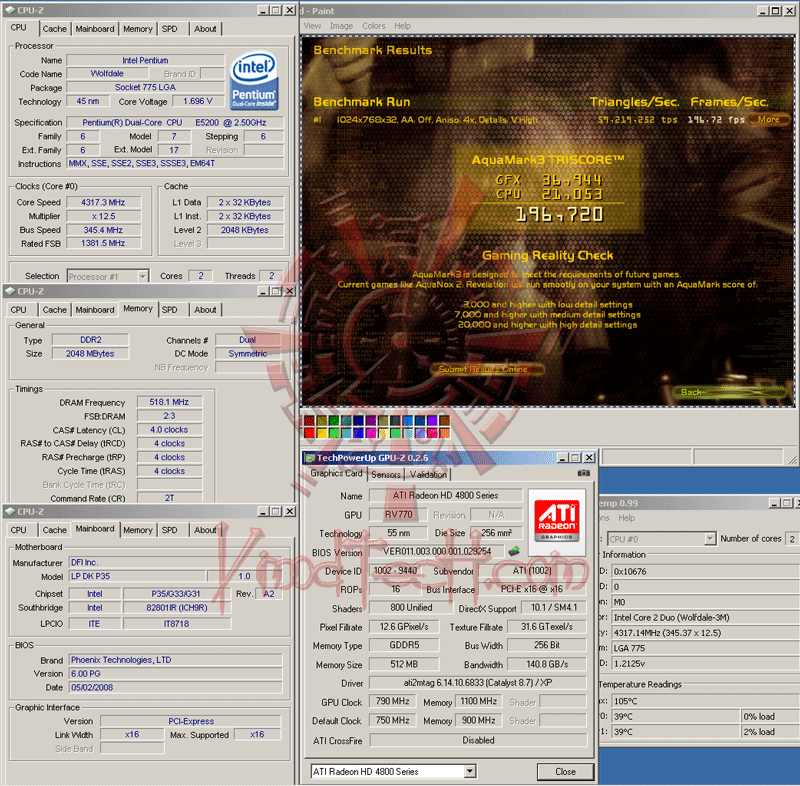Open the disabled Processor #1 selection dropdown

click(143, 276)
